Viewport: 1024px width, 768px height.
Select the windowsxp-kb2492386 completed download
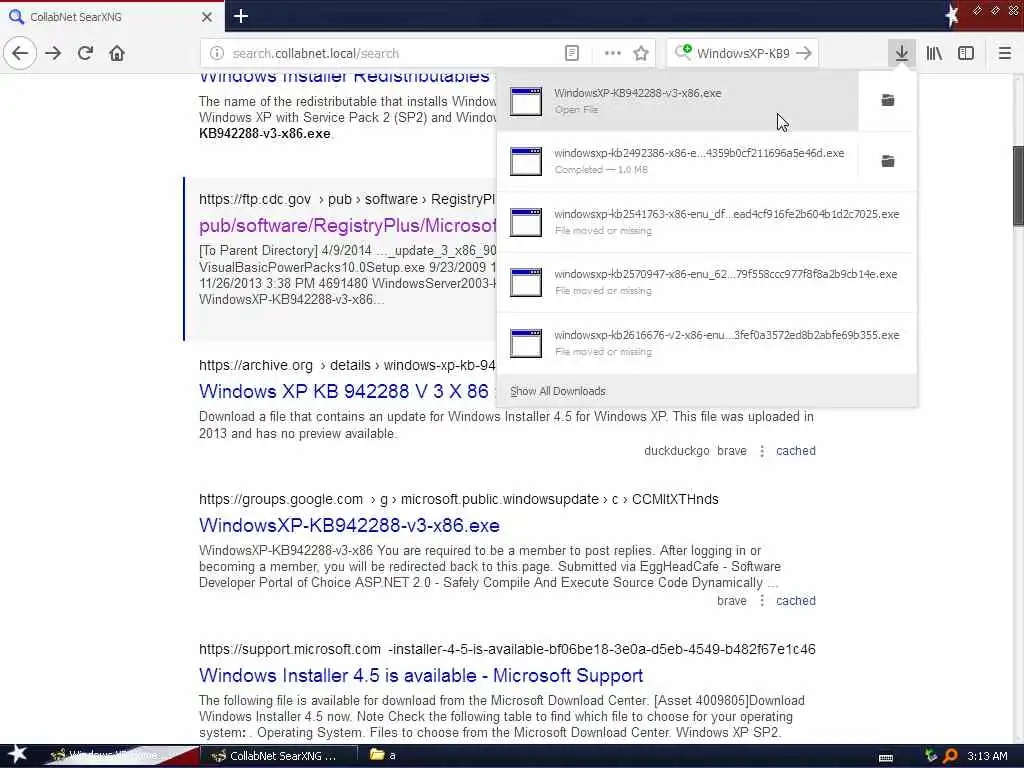pos(677,161)
